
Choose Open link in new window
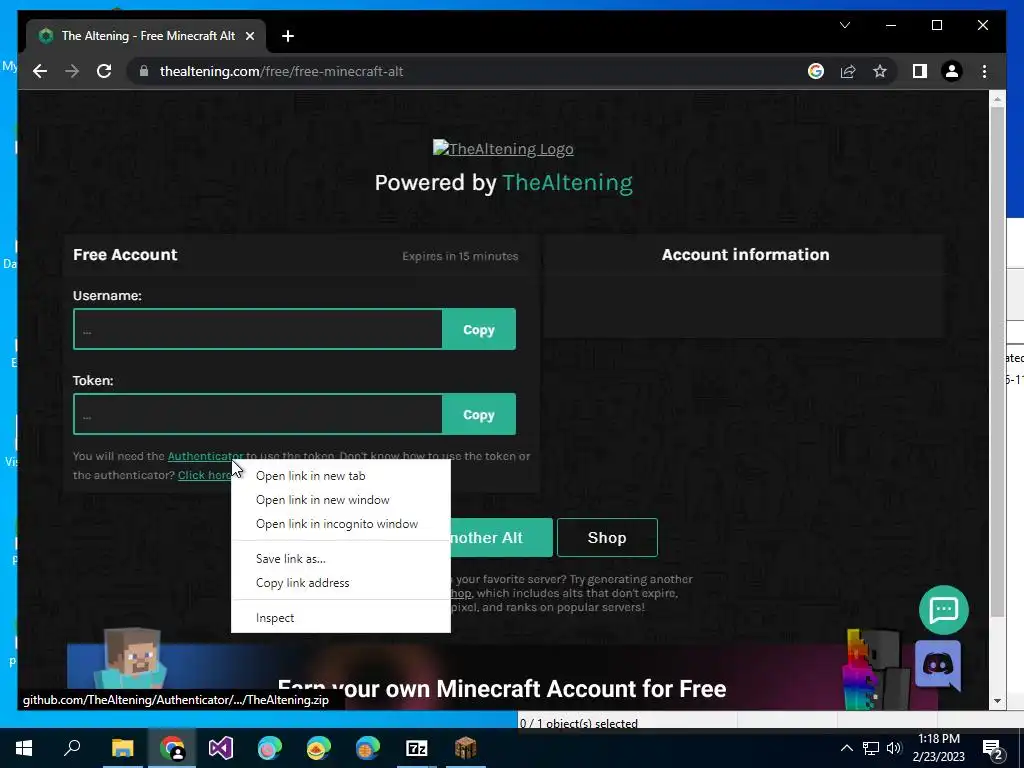(x=341, y=500)
